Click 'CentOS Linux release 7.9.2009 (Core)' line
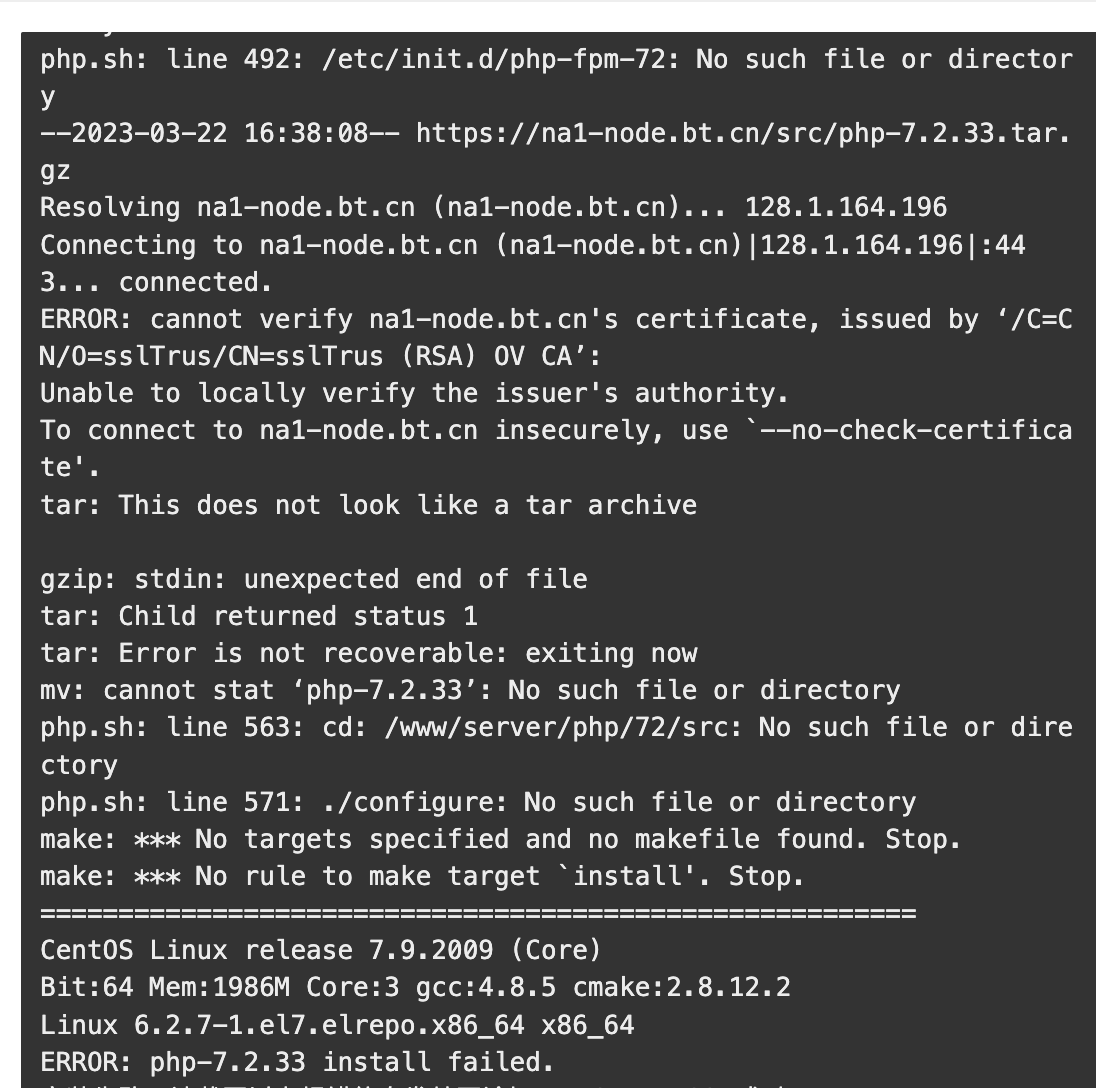This screenshot has width=1096, height=1088. [321, 950]
